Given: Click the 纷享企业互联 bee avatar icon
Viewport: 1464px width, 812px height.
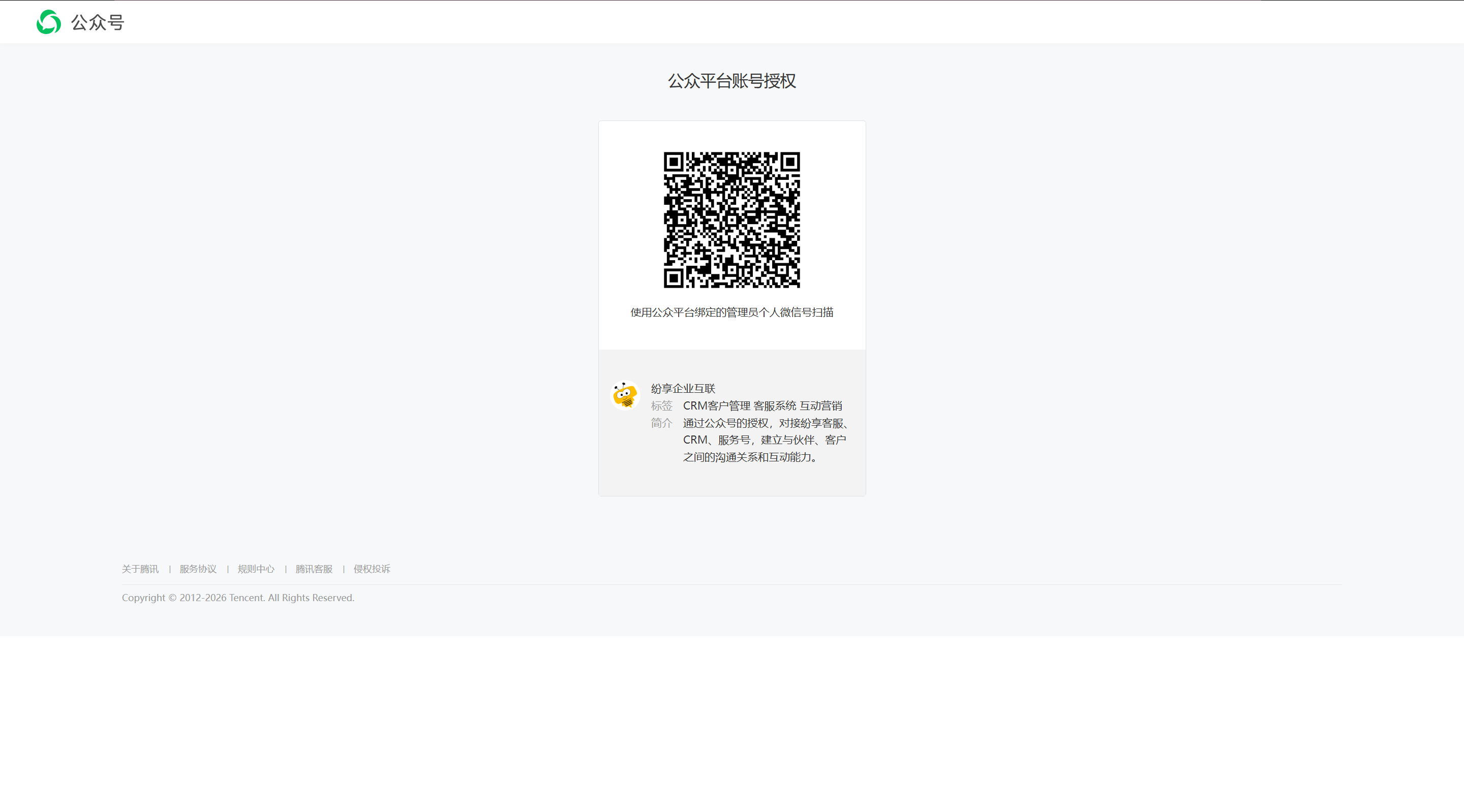Looking at the screenshot, I should point(625,395).
